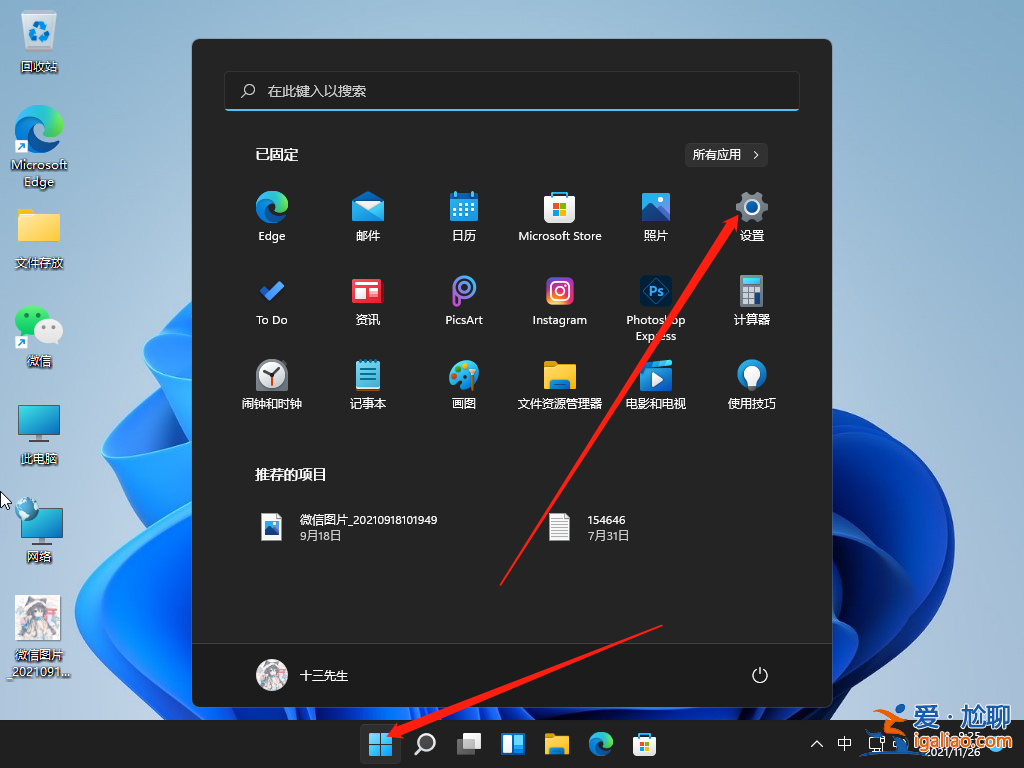Open the Recycle Bin on the desktop
The width and height of the screenshot is (1024, 768).
pyautogui.click(x=38, y=30)
